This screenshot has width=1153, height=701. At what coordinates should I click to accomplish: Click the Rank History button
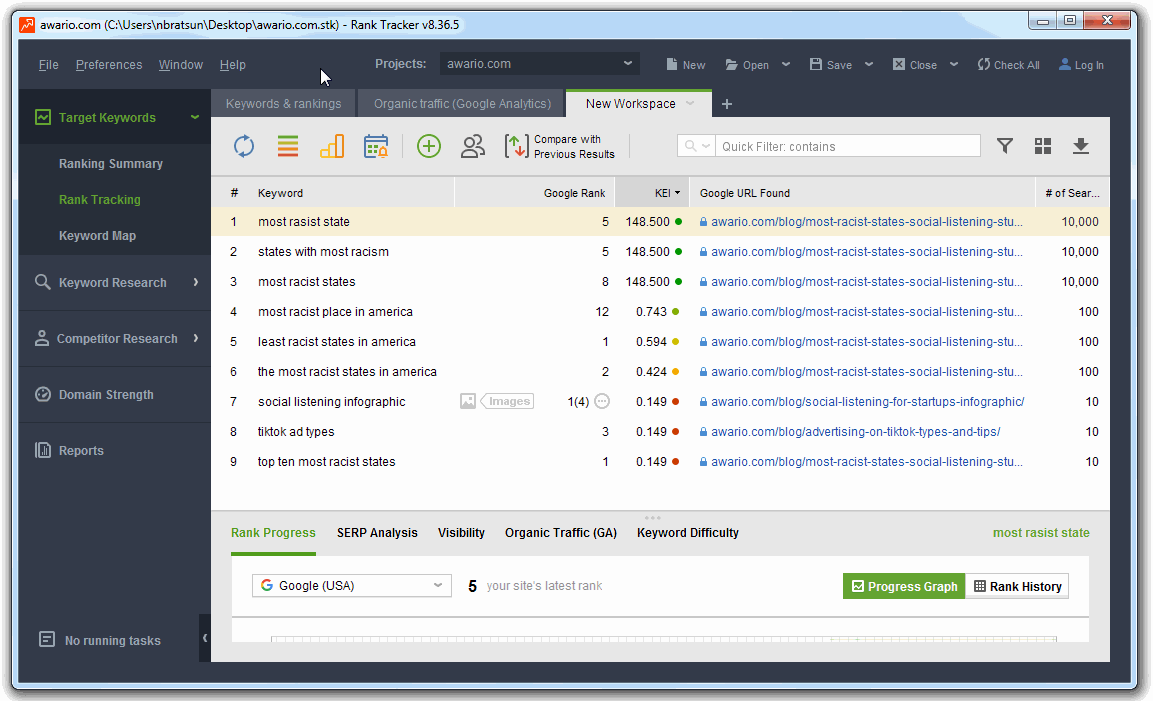point(1017,586)
